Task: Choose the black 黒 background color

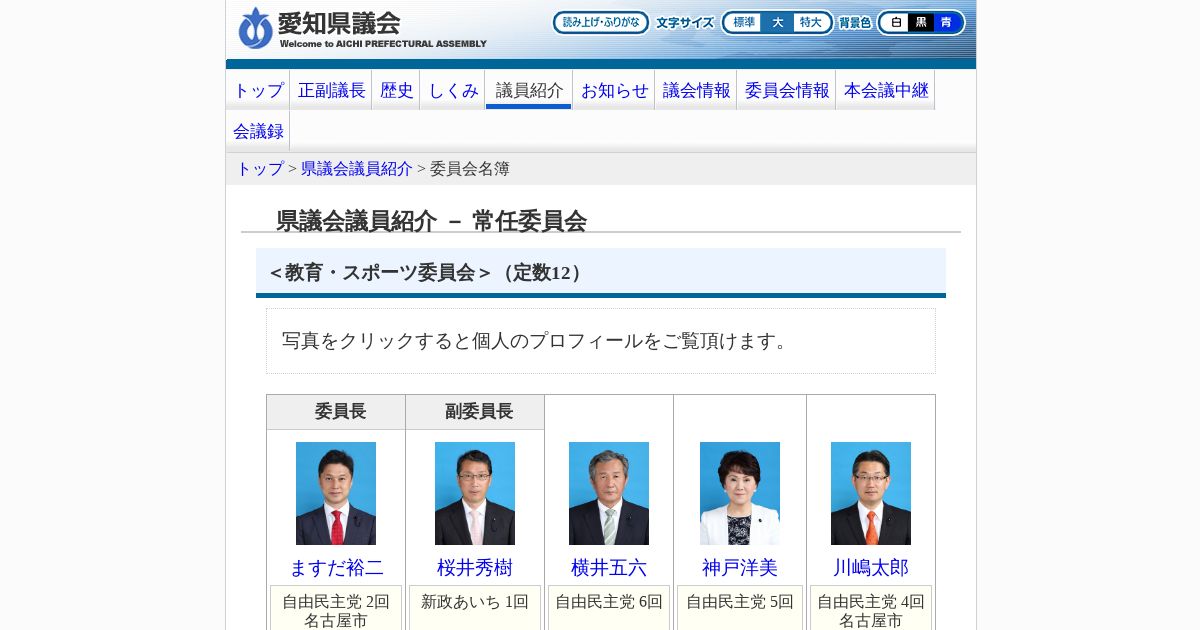Action: 920,22
